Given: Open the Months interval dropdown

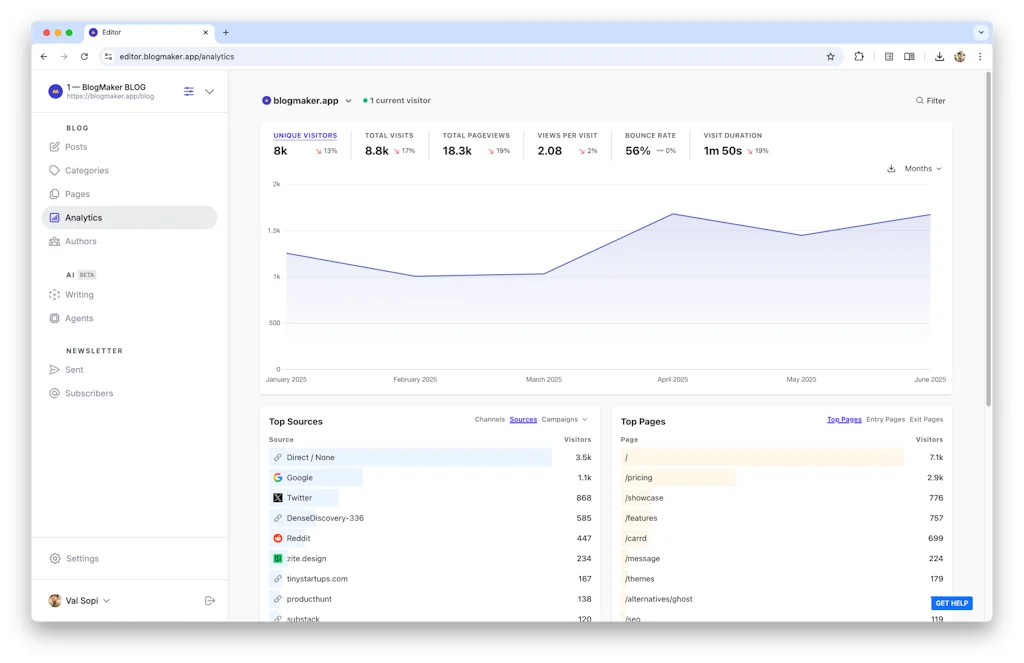Looking at the screenshot, I should point(922,169).
